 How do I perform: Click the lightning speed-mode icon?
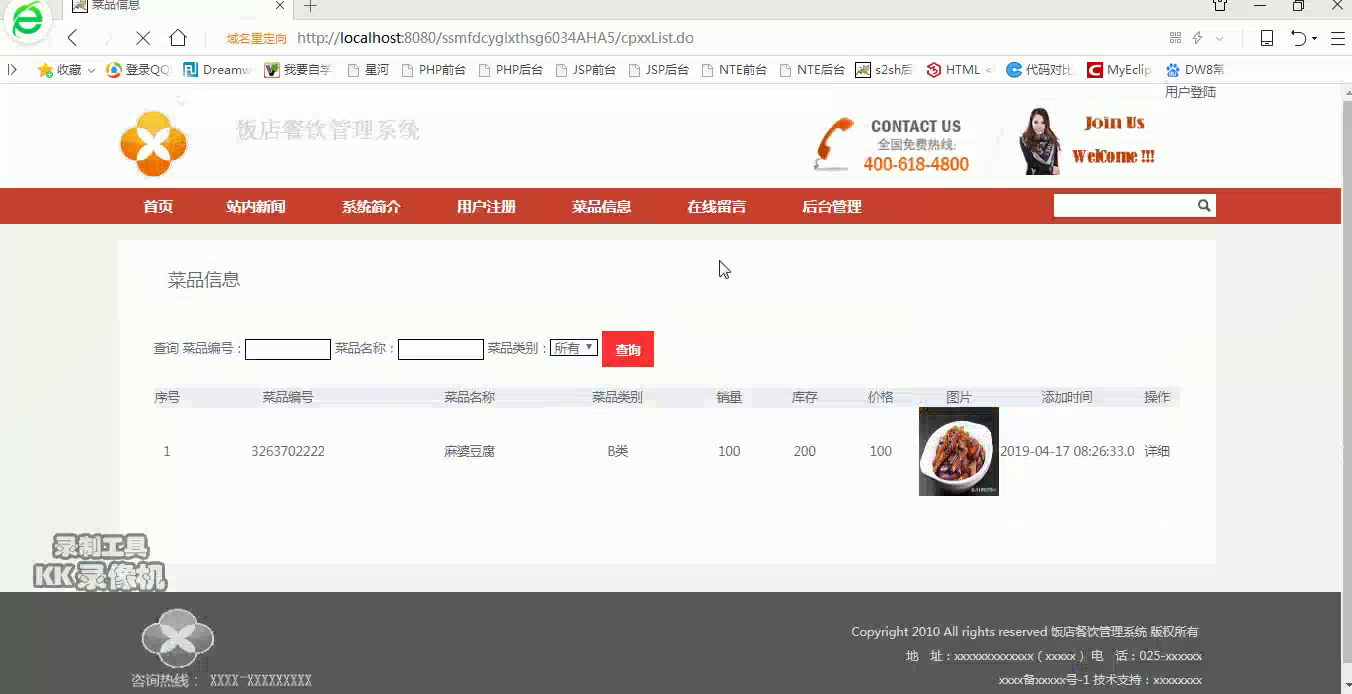1197,38
